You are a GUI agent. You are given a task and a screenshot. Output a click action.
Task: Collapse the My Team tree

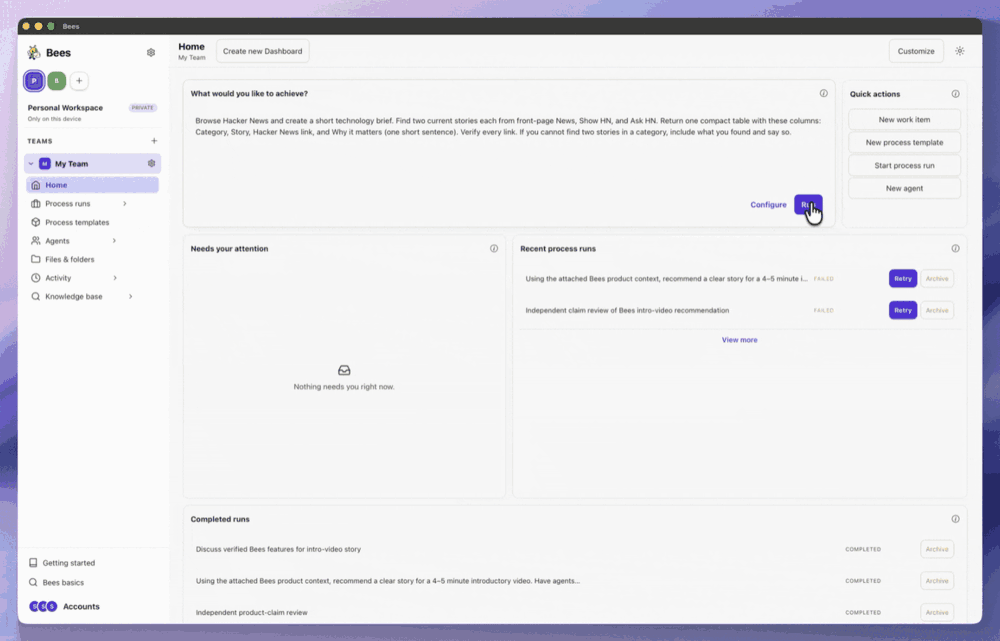[x=31, y=164]
